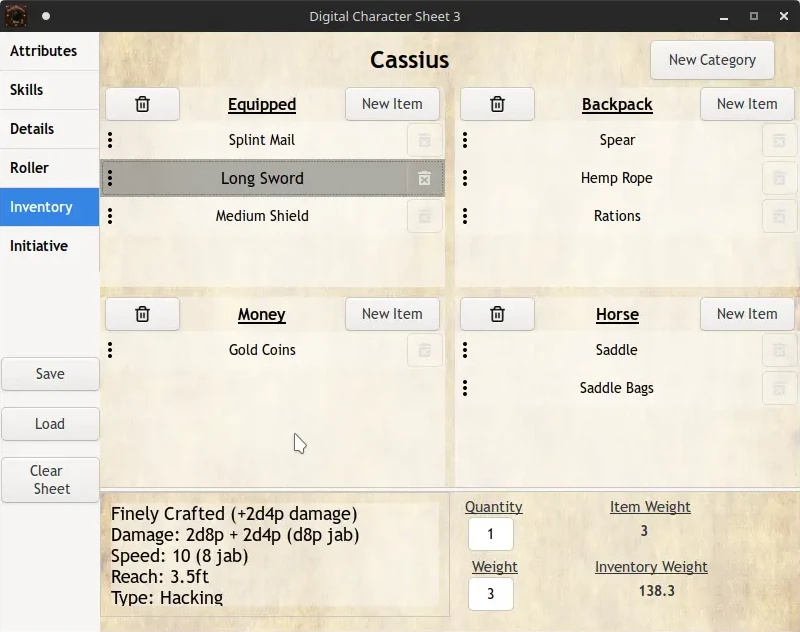Image resolution: width=800 pixels, height=632 pixels.
Task: Create a New Category
Action: (711, 60)
